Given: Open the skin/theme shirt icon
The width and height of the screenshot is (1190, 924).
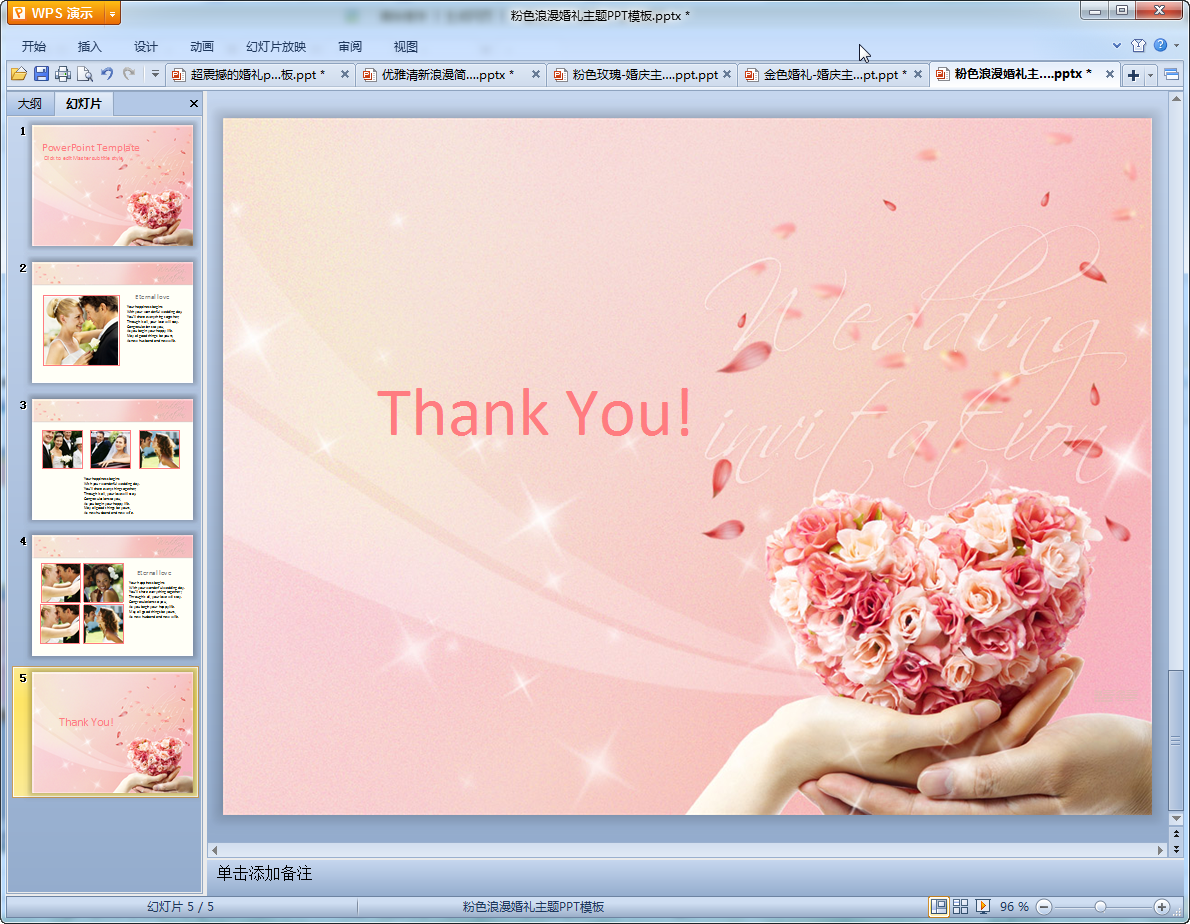Looking at the screenshot, I should pos(1138,46).
